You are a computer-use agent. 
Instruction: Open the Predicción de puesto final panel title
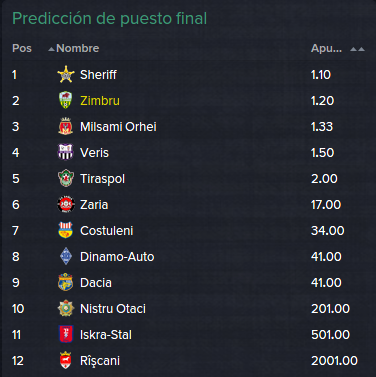[110, 19]
